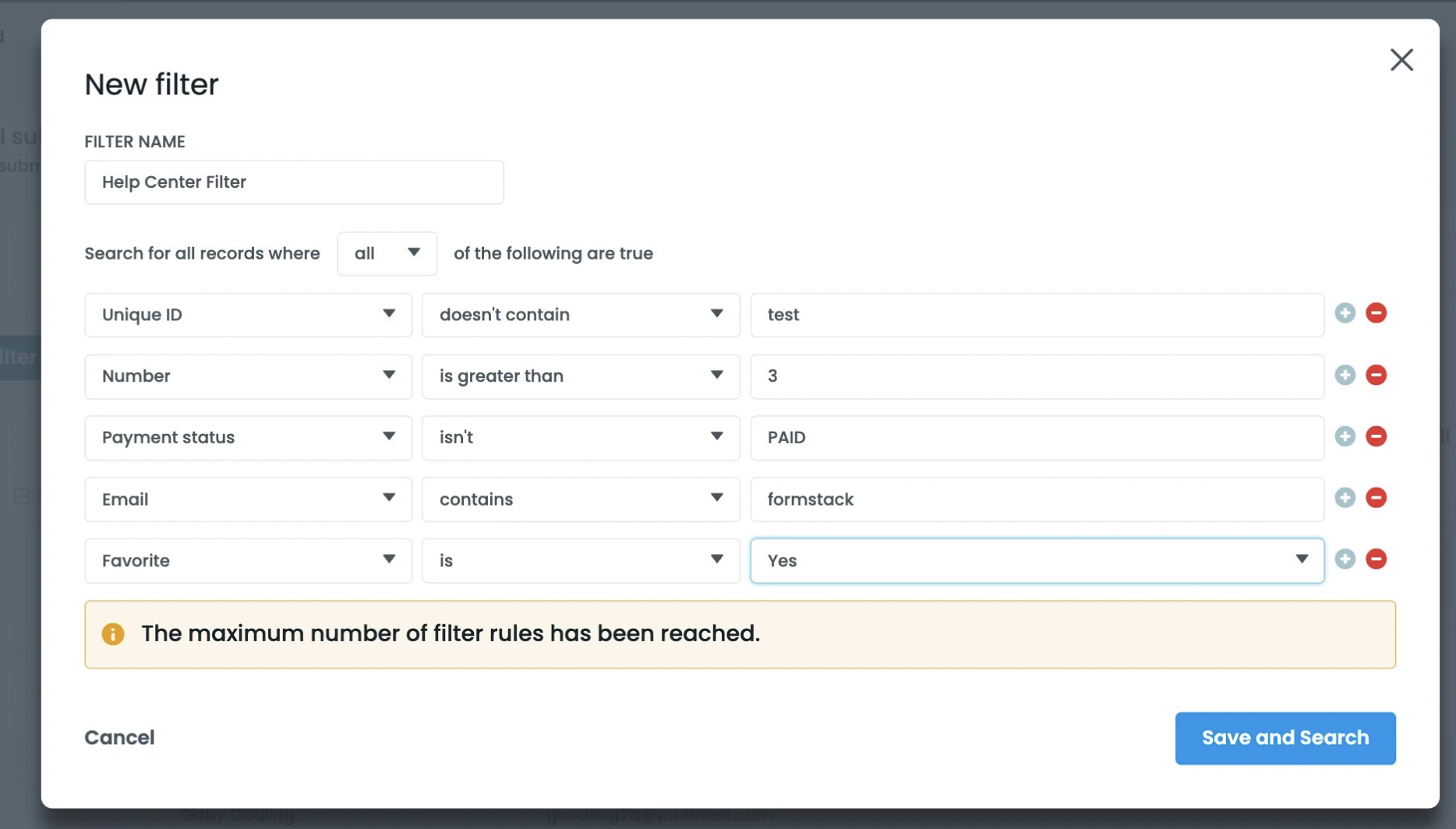Remove the Unique ID filter rule
The width and height of the screenshot is (1456, 829).
tap(1376, 313)
